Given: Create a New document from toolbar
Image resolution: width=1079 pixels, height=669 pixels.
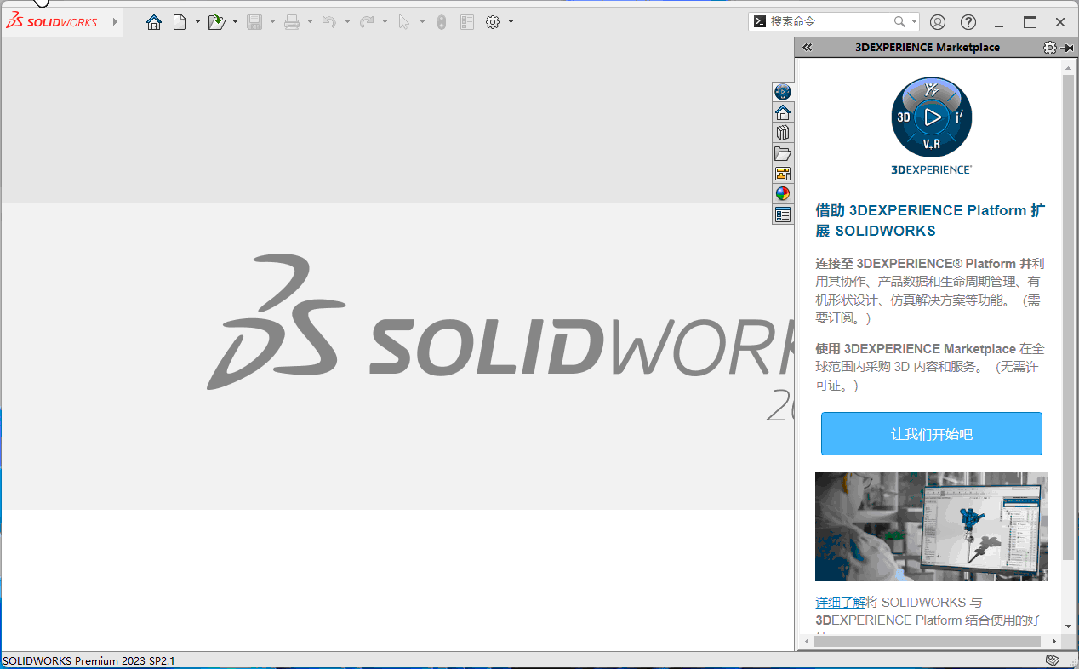Looking at the screenshot, I should click(180, 22).
